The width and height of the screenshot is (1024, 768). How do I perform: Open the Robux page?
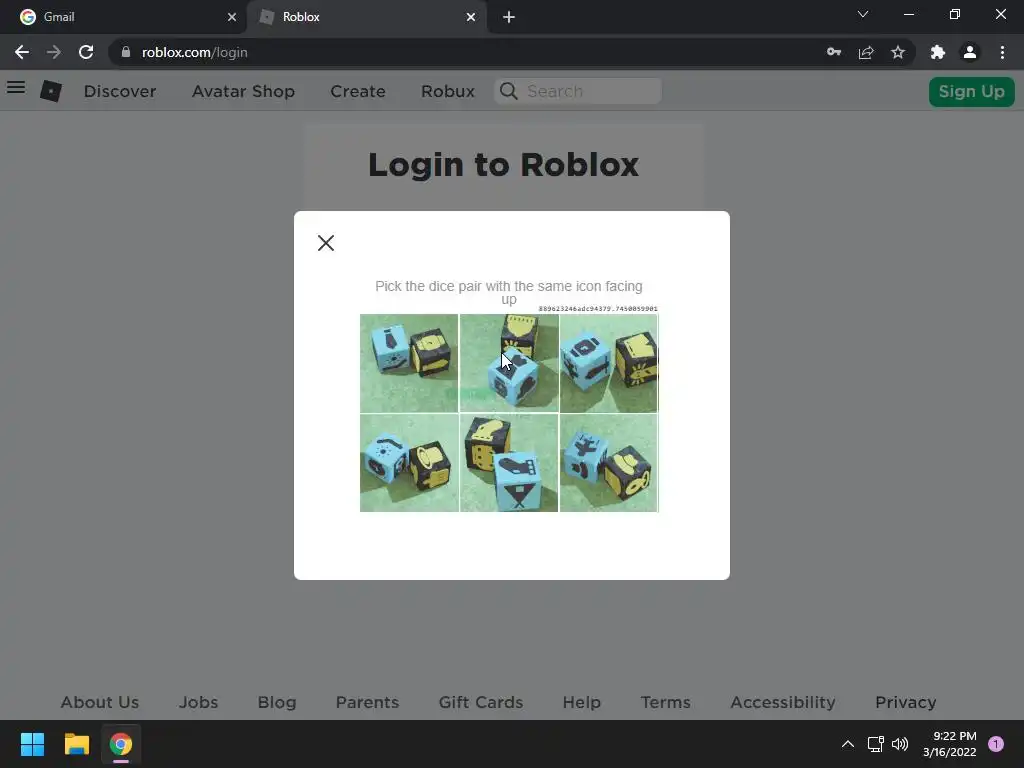pos(447,91)
